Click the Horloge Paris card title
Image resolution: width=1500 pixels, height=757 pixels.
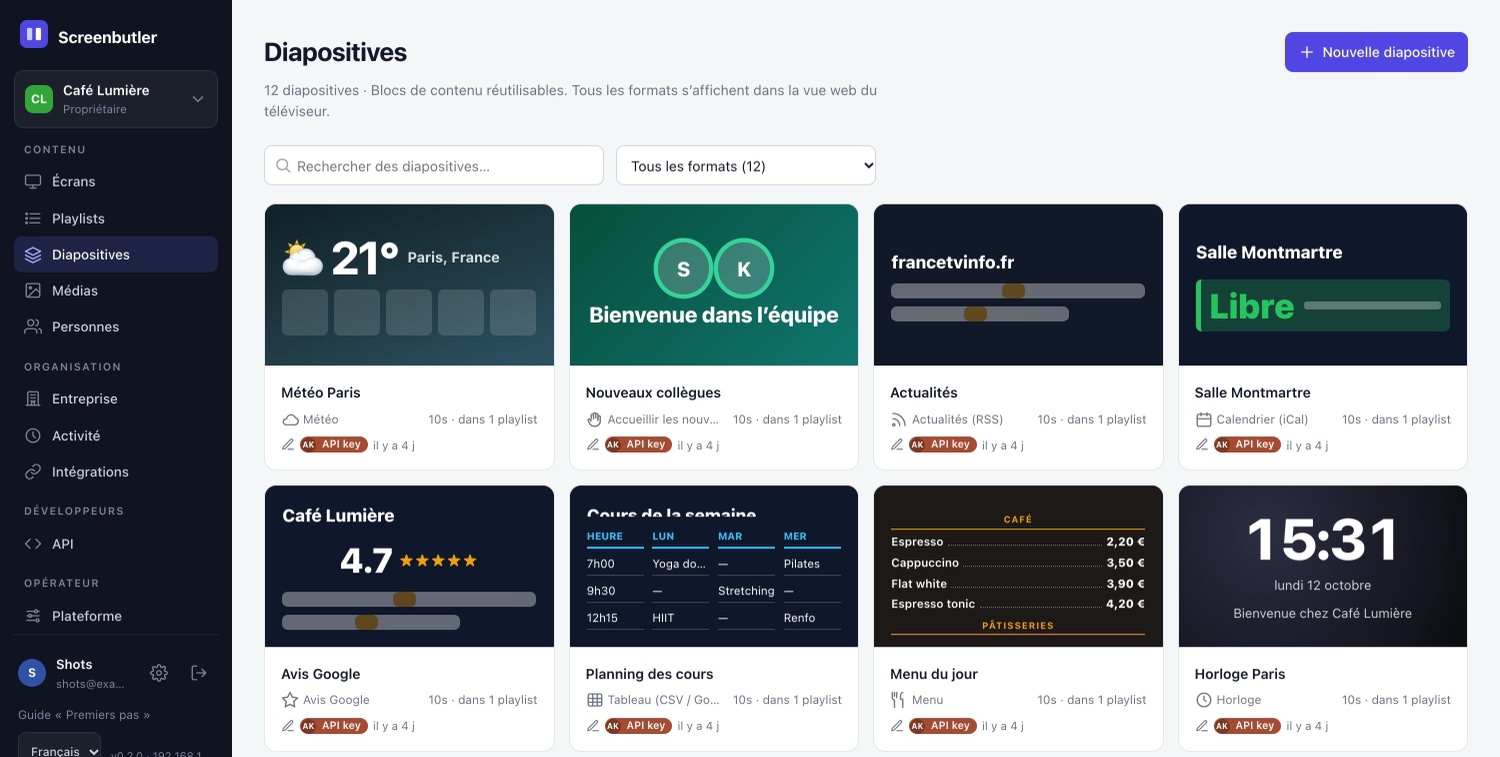click(1240, 674)
